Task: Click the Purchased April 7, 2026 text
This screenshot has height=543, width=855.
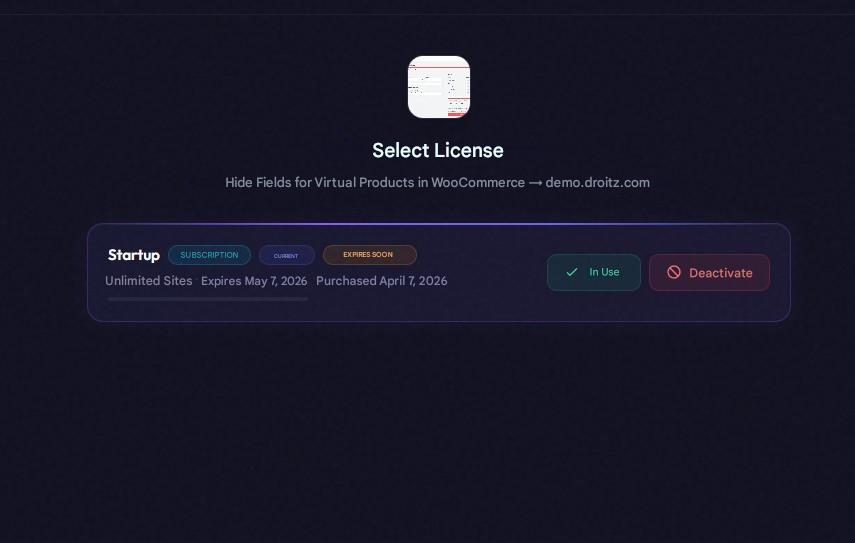Action: (382, 281)
